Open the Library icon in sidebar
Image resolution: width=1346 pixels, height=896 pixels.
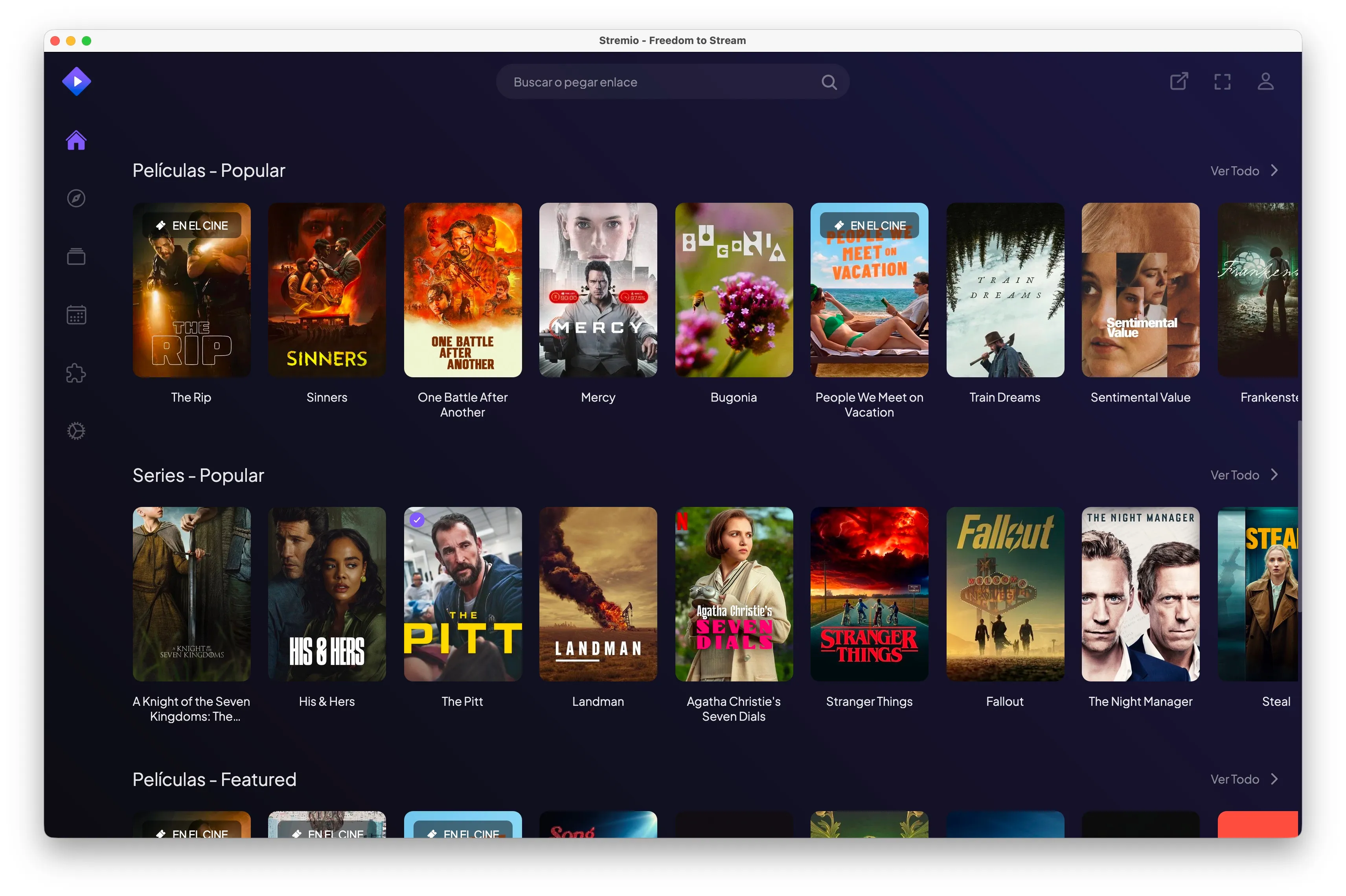click(76, 257)
